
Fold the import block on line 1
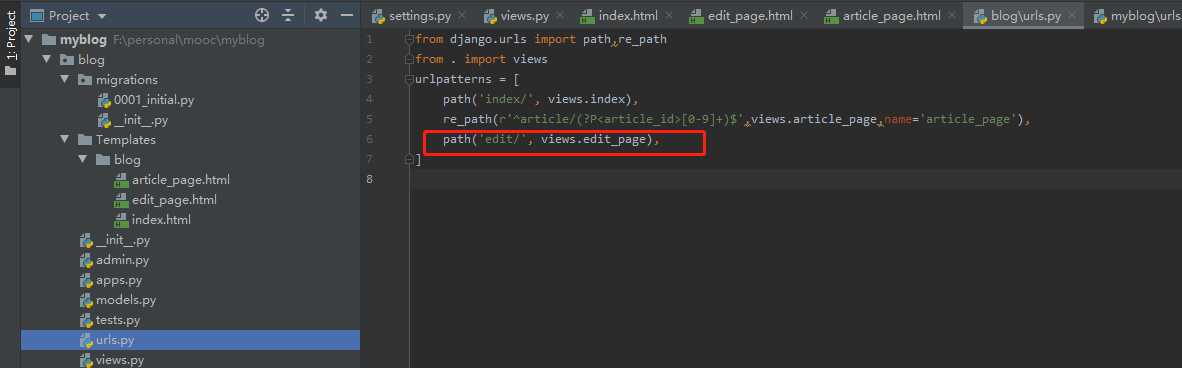click(409, 39)
